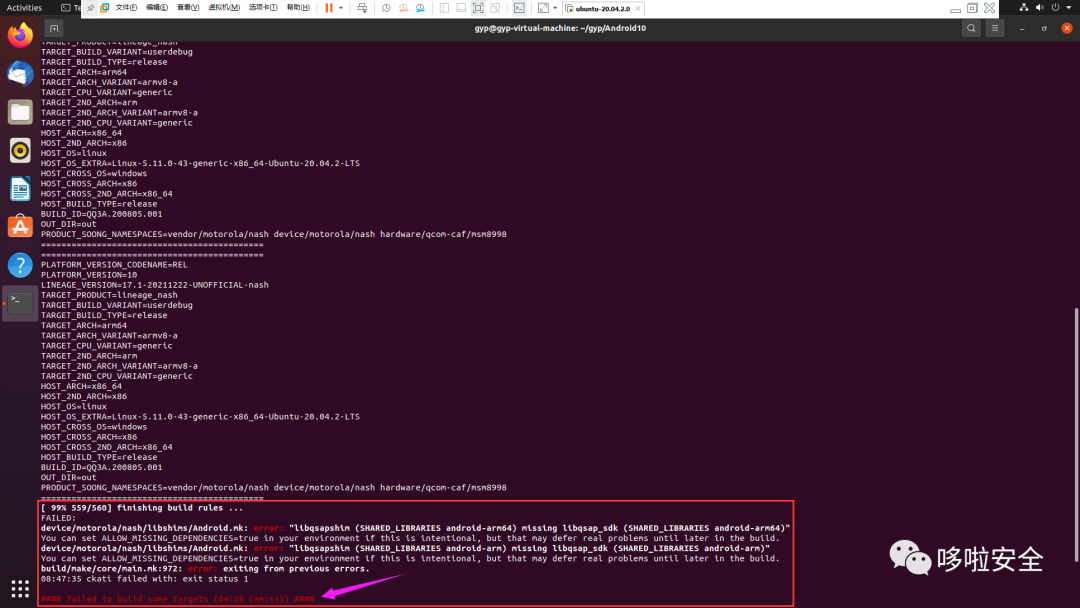
Task: Open VMware console view
Action: coord(519,8)
